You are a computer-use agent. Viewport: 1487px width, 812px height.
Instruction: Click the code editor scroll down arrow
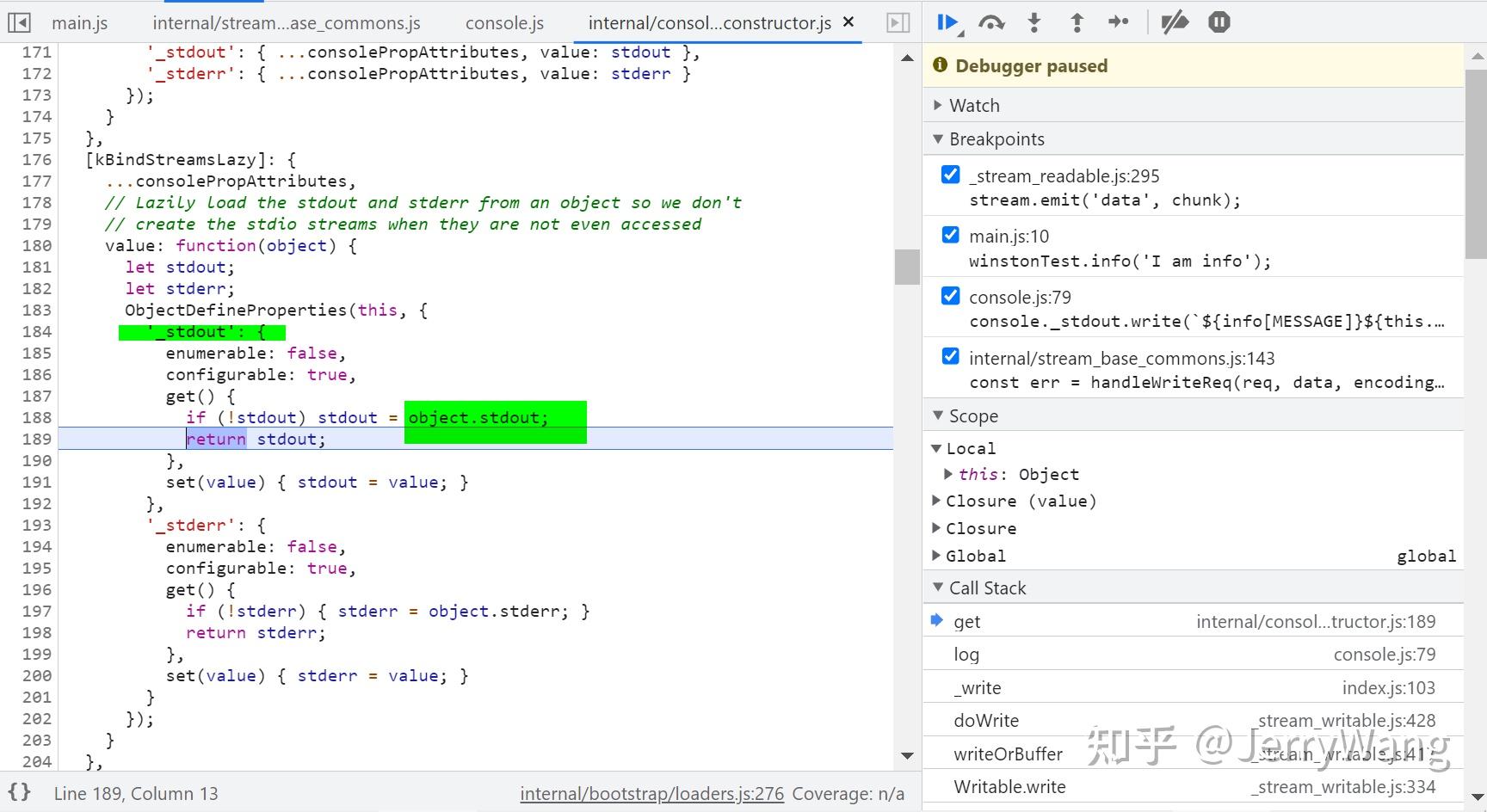(x=907, y=756)
